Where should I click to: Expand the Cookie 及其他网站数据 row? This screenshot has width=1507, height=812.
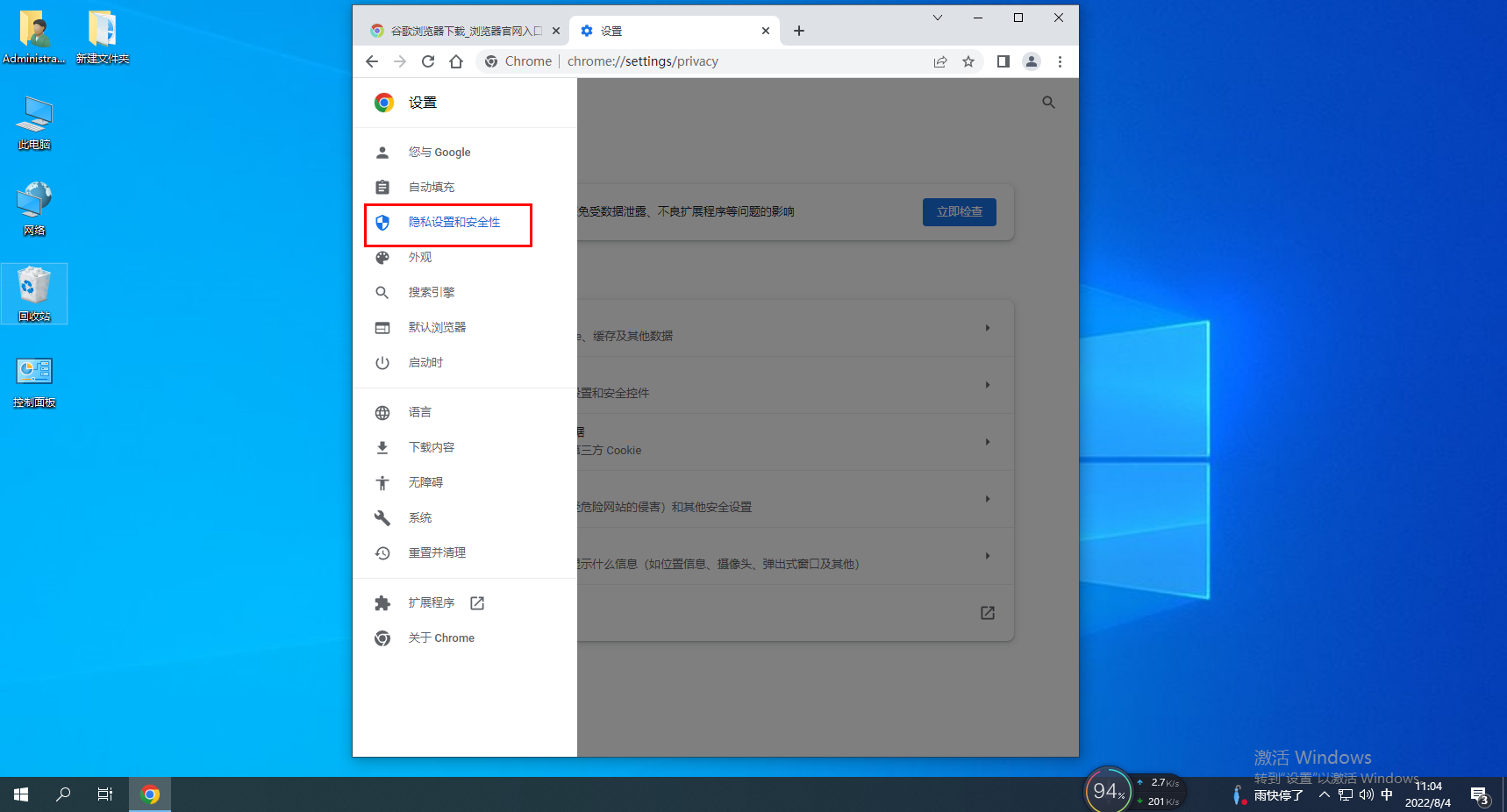(988, 442)
